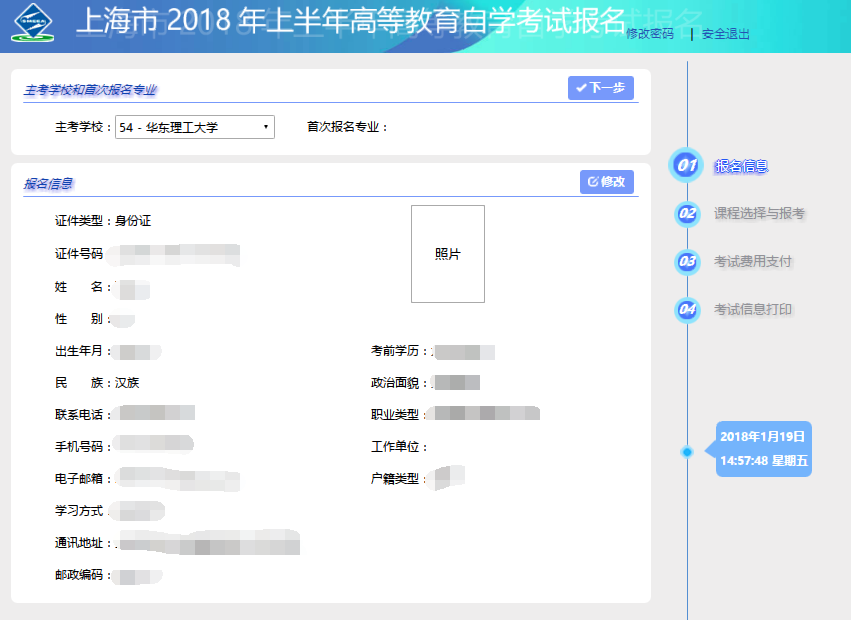The height and width of the screenshot is (620, 851).
Task: Click the step 02 circle icon
Action: (686, 213)
